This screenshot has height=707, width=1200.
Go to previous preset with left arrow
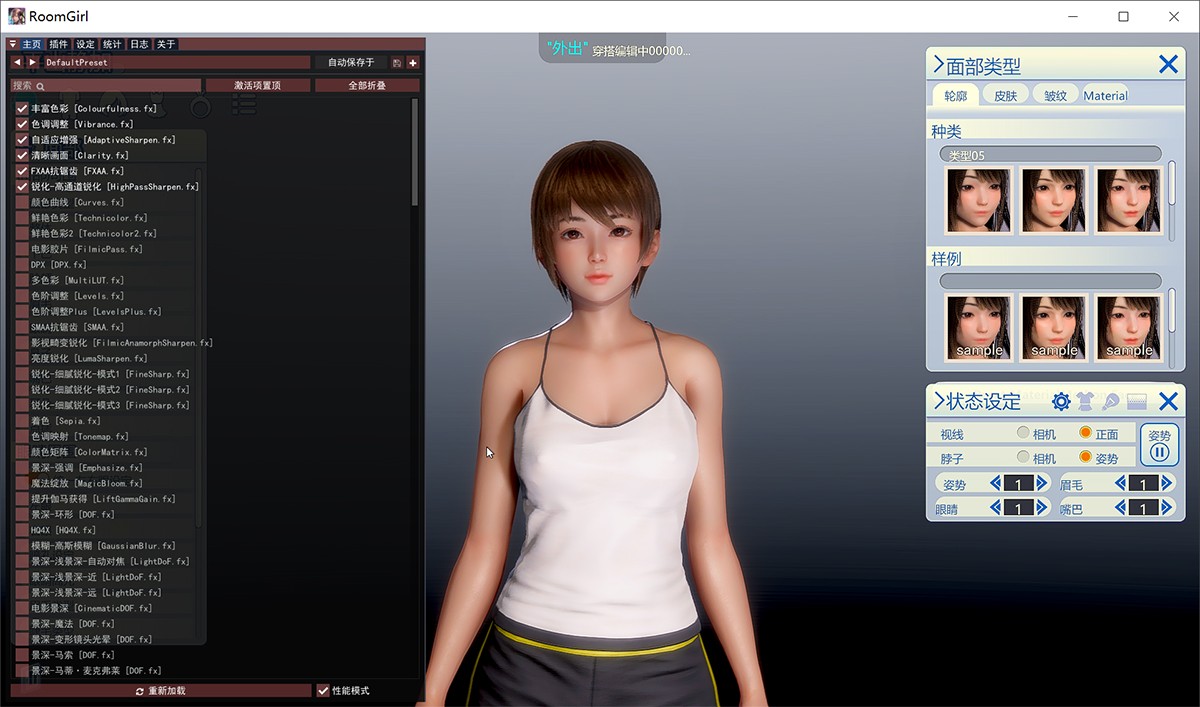click(17, 63)
